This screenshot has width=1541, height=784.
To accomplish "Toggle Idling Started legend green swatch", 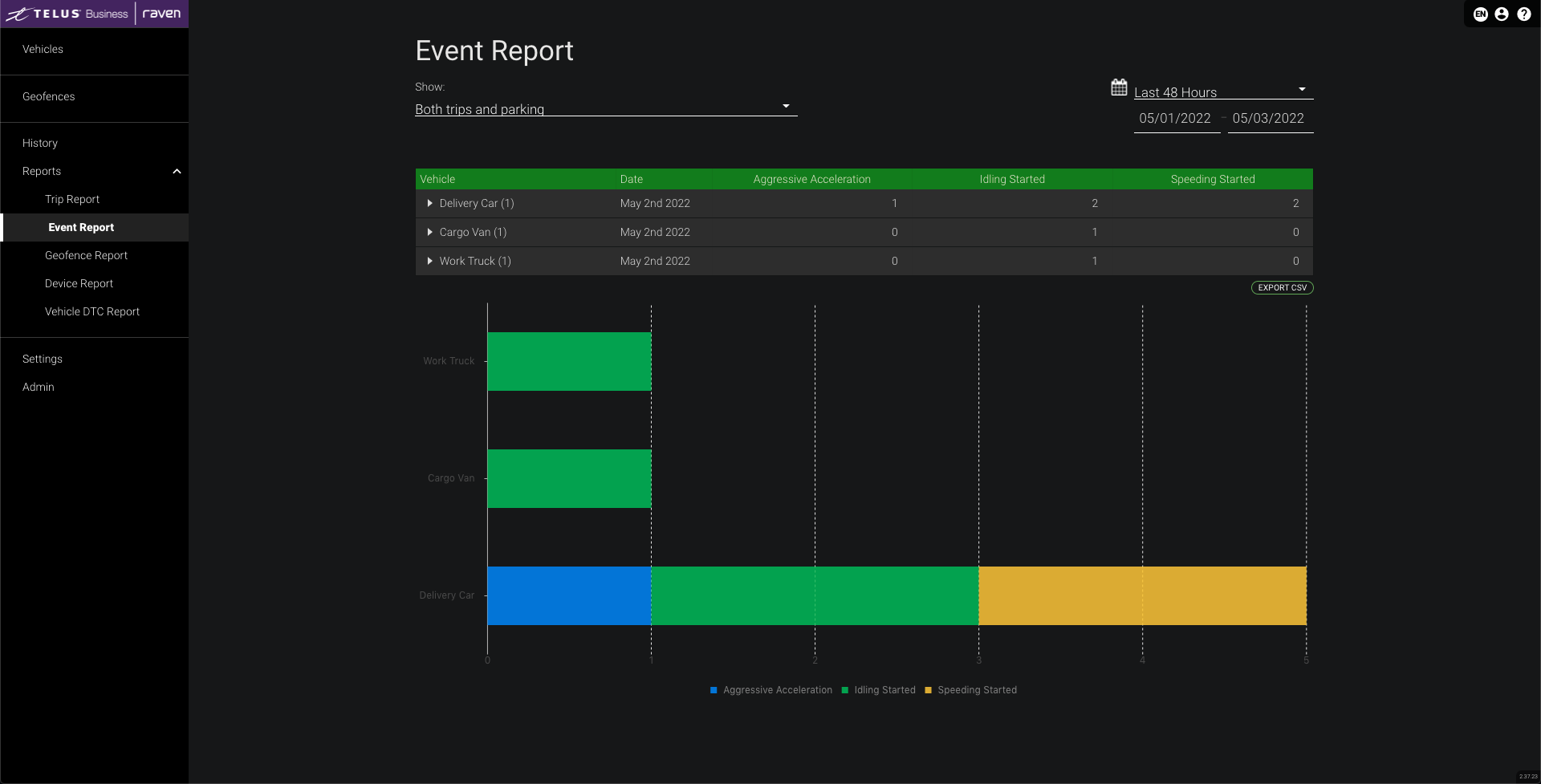I will (x=845, y=690).
